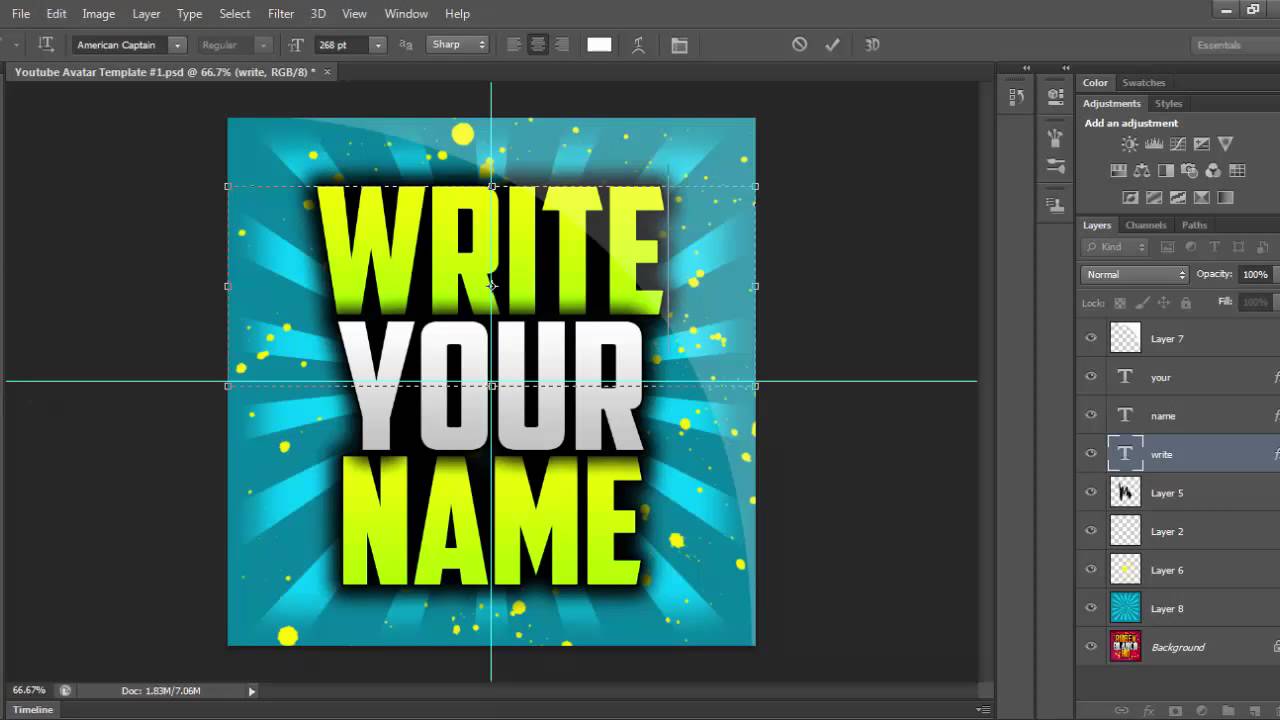Open the Filter menu
Viewport: 1280px width, 720px height.
tap(280, 13)
